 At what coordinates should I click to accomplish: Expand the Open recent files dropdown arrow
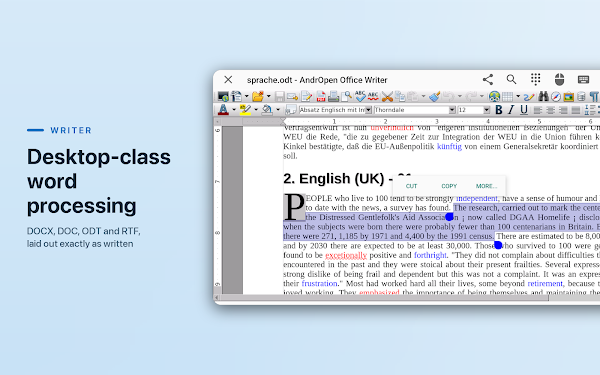point(269,96)
